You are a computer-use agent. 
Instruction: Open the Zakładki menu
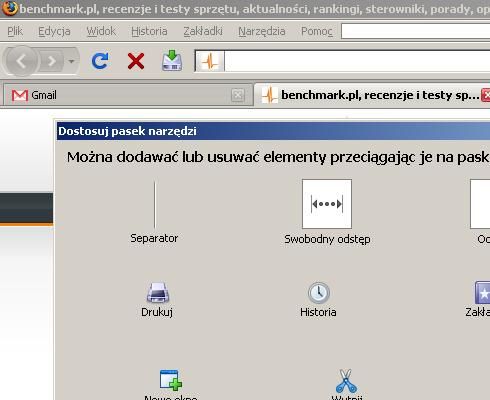[x=203, y=31]
